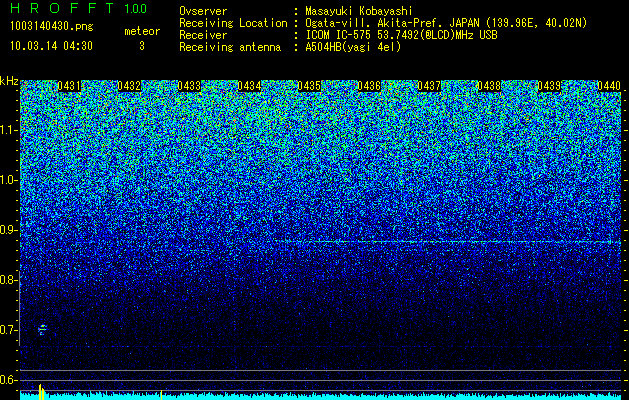Click the 0431 time marker
This screenshot has width=629, height=400.
coord(69,86)
